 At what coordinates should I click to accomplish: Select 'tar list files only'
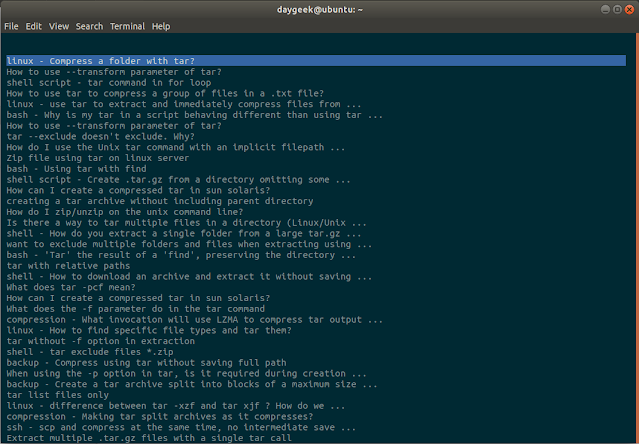[57, 395]
